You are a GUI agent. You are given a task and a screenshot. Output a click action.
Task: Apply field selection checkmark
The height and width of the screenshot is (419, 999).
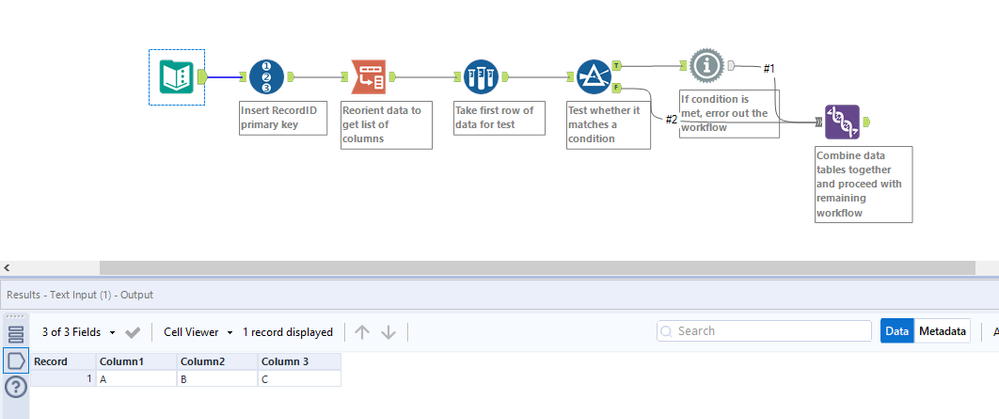pyautogui.click(x=133, y=332)
